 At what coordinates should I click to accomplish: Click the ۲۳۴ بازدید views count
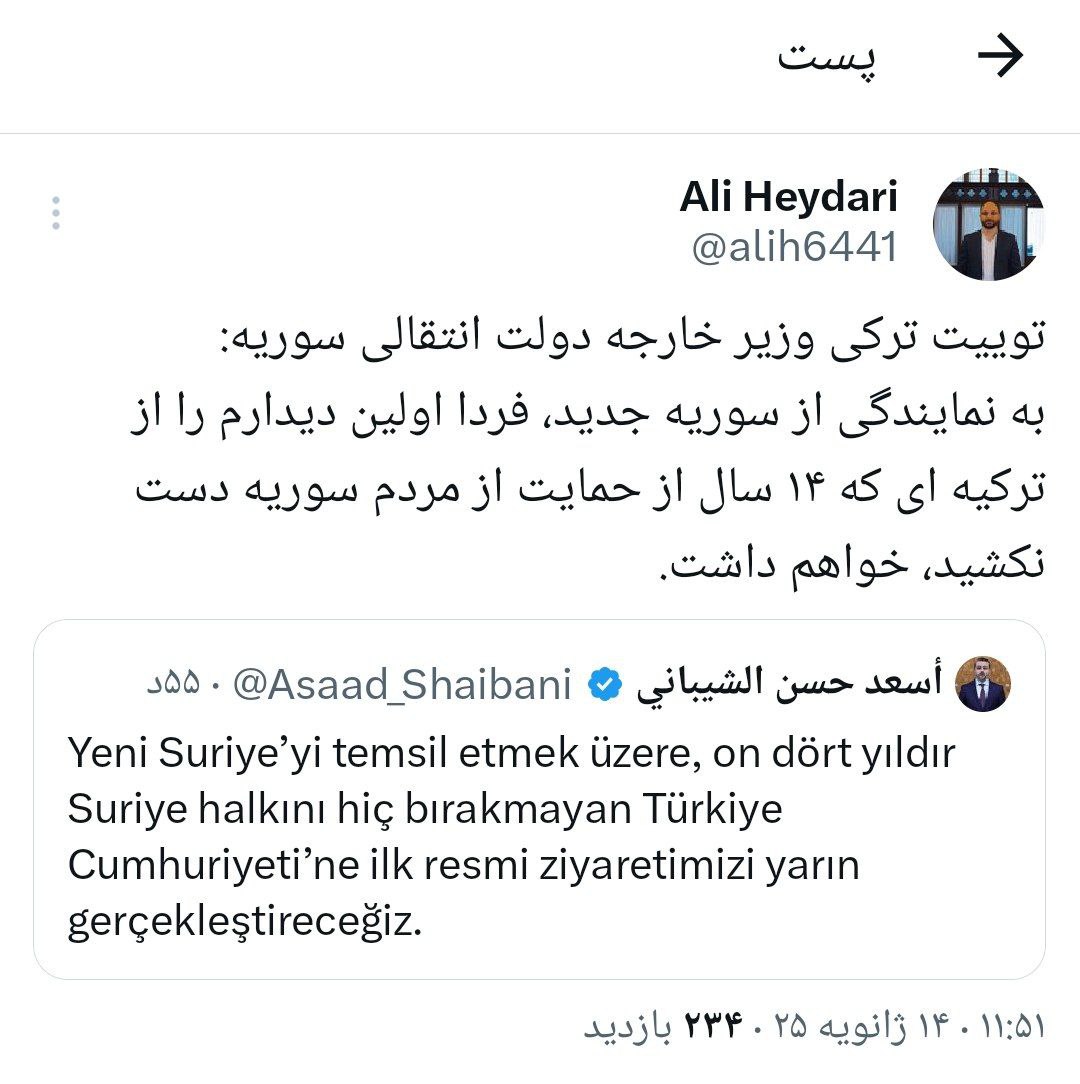pos(664,1027)
